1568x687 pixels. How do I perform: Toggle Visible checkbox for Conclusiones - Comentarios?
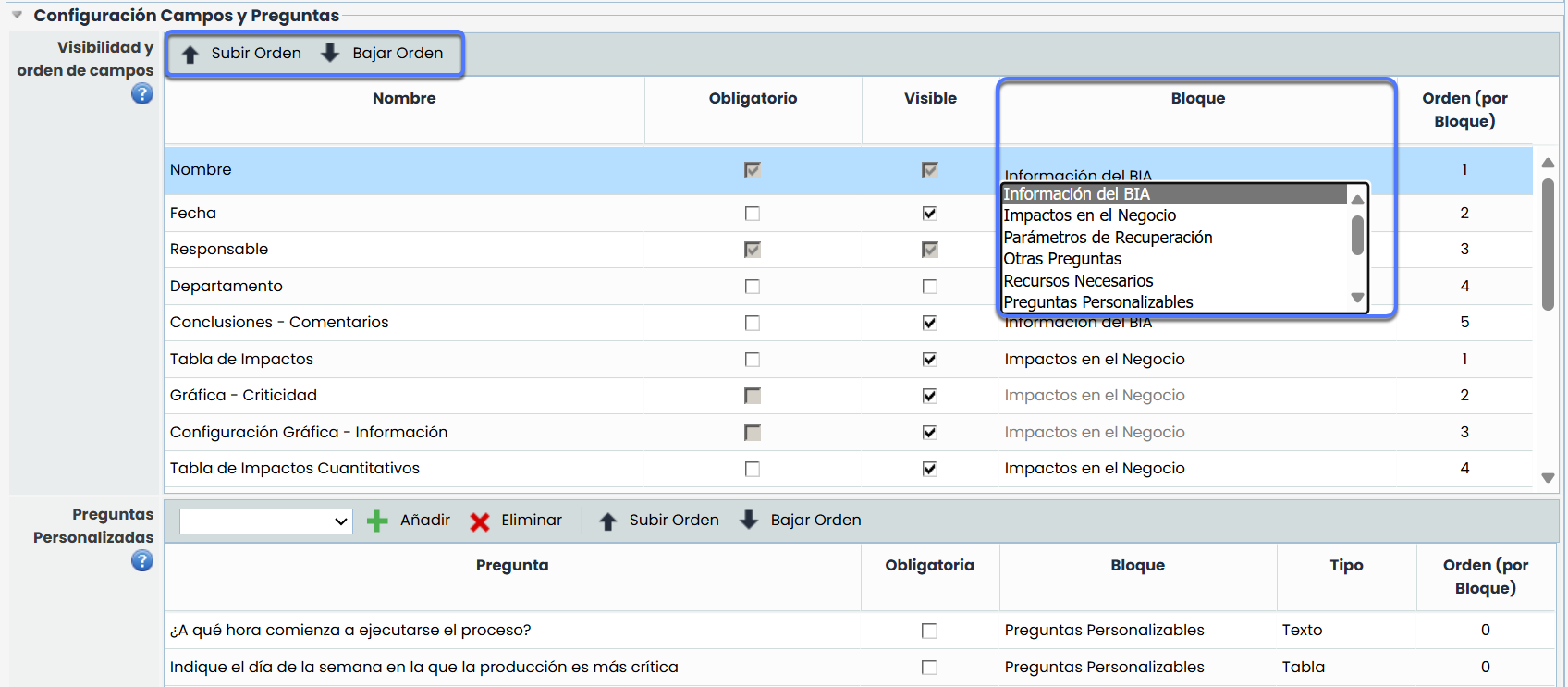pos(929,323)
